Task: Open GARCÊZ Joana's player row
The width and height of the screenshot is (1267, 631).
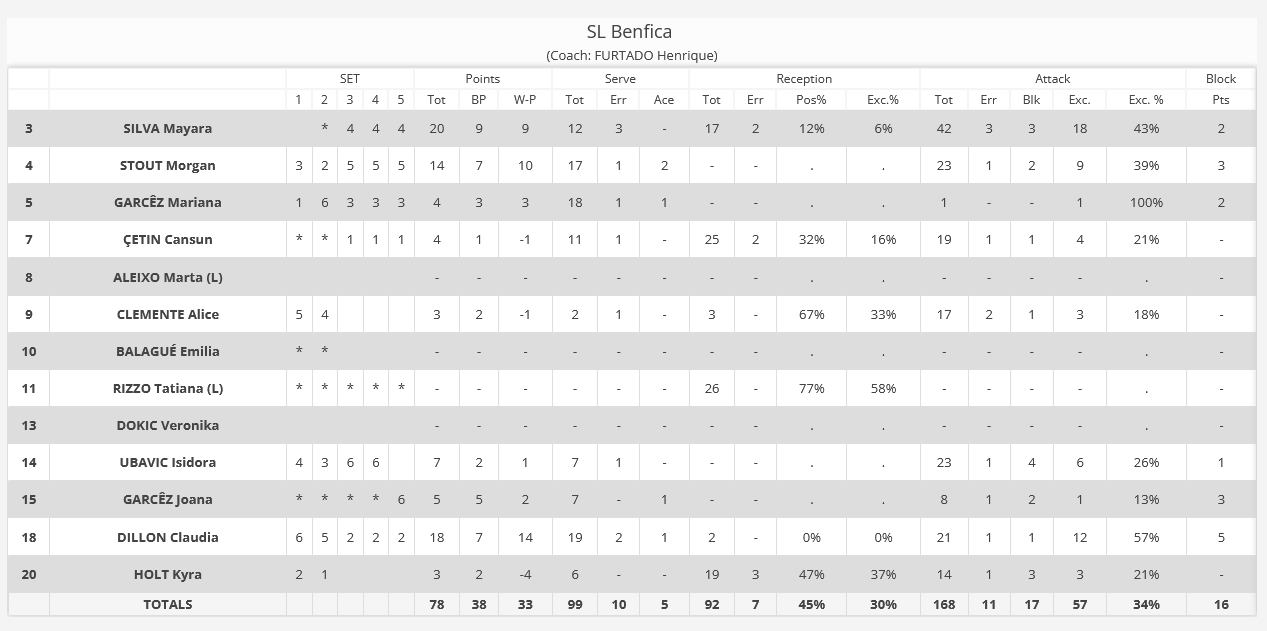Action: coord(167,499)
